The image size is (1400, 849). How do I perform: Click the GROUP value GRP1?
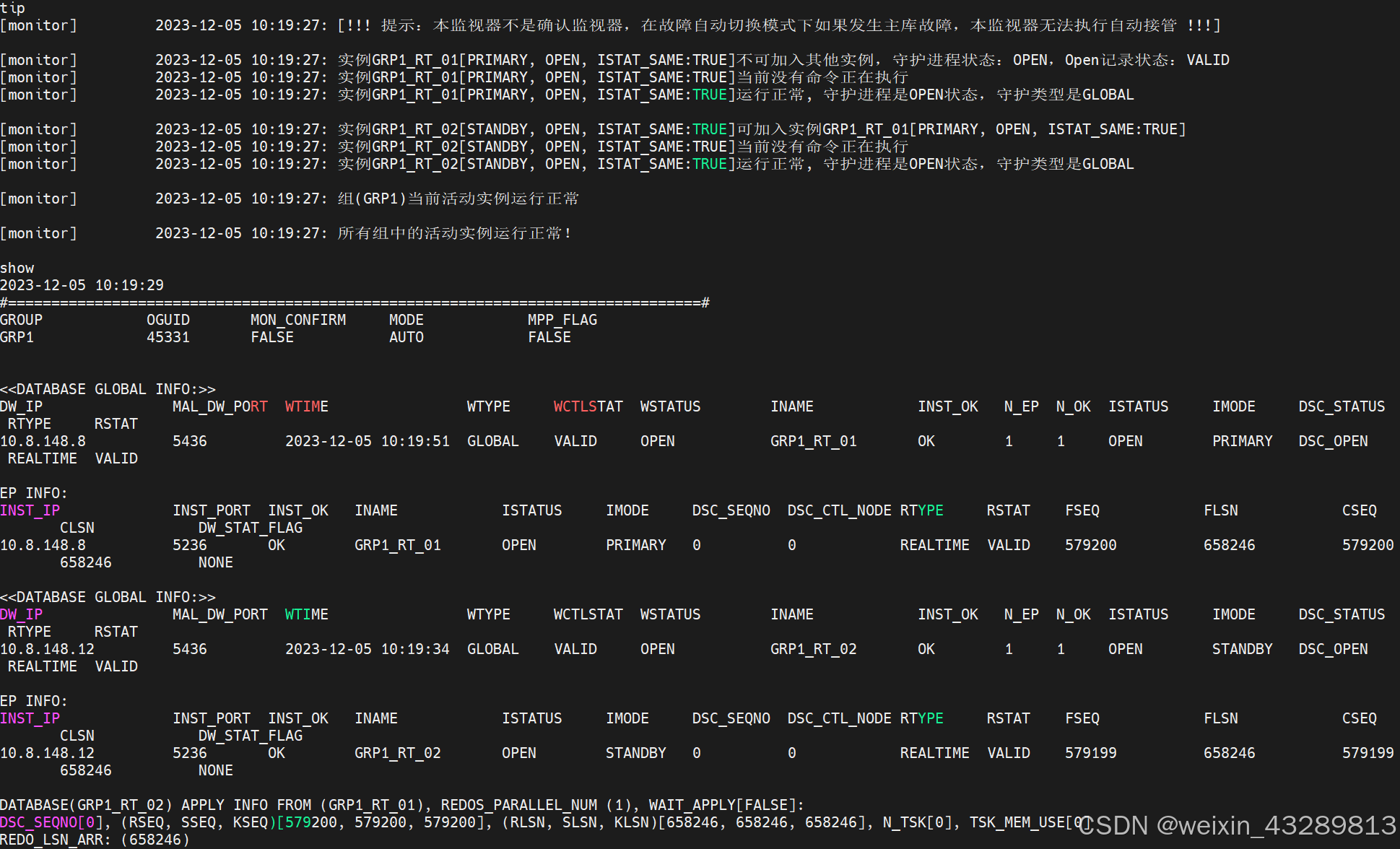(17, 337)
